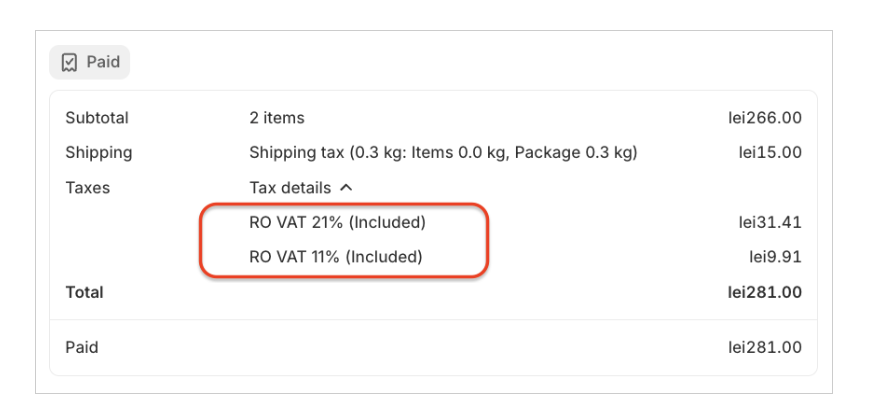Click the Tax details link
Viewport: 896px width, 402px height.
(290, 187)
